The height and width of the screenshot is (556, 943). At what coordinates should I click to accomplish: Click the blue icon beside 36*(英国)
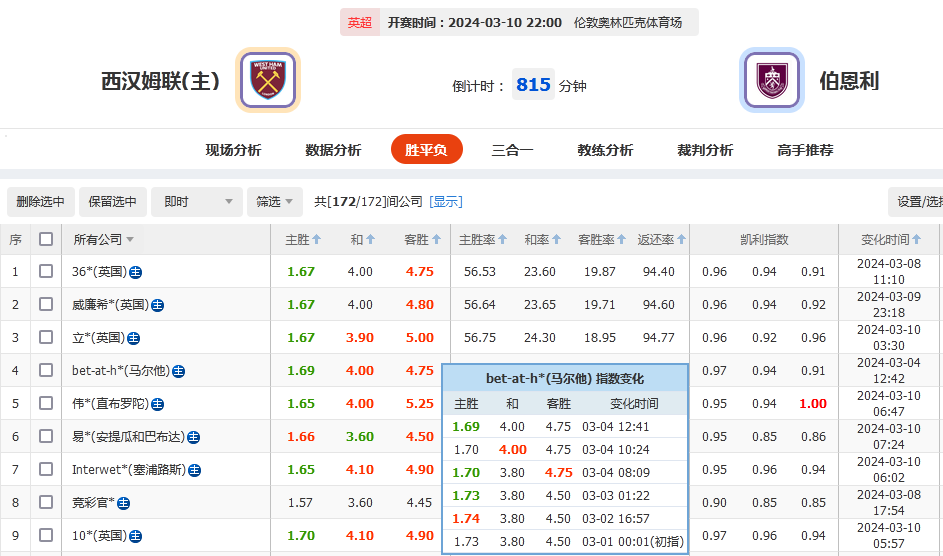(x=135, y=272)
